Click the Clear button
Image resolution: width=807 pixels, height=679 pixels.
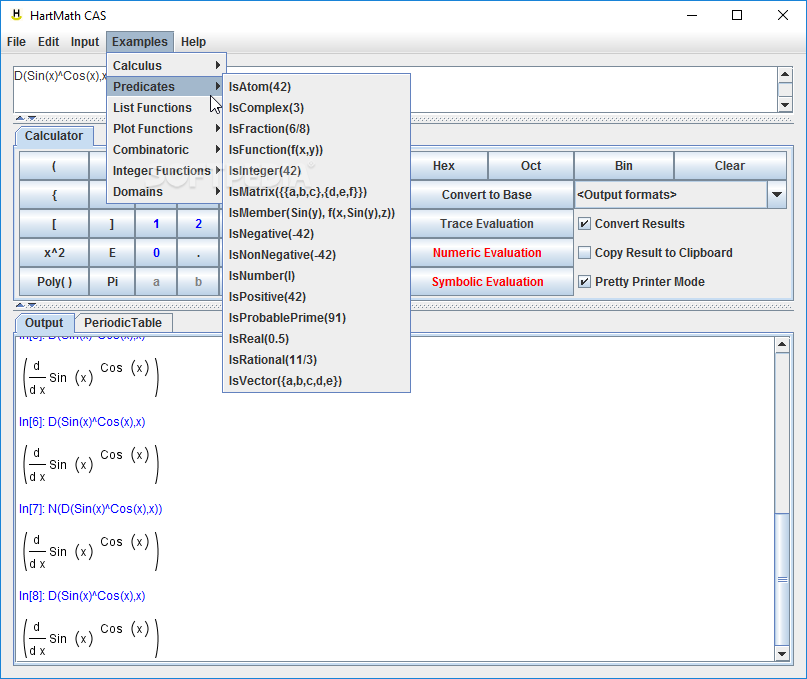730,166
